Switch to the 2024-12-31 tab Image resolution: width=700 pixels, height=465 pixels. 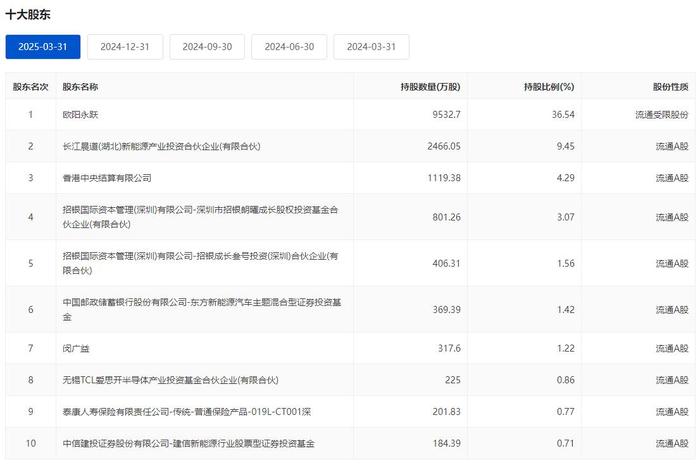[125, 47]
